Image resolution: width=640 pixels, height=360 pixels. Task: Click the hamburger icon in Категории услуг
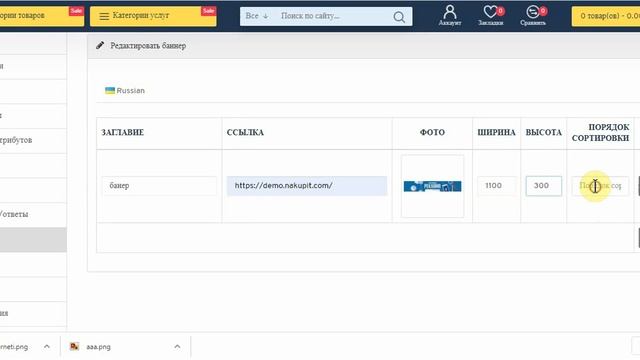click(x=104, y=16)
